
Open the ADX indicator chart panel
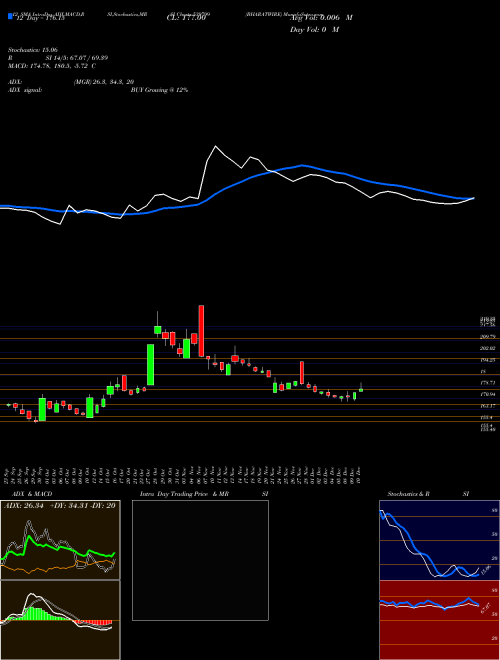tap(60, 540)
